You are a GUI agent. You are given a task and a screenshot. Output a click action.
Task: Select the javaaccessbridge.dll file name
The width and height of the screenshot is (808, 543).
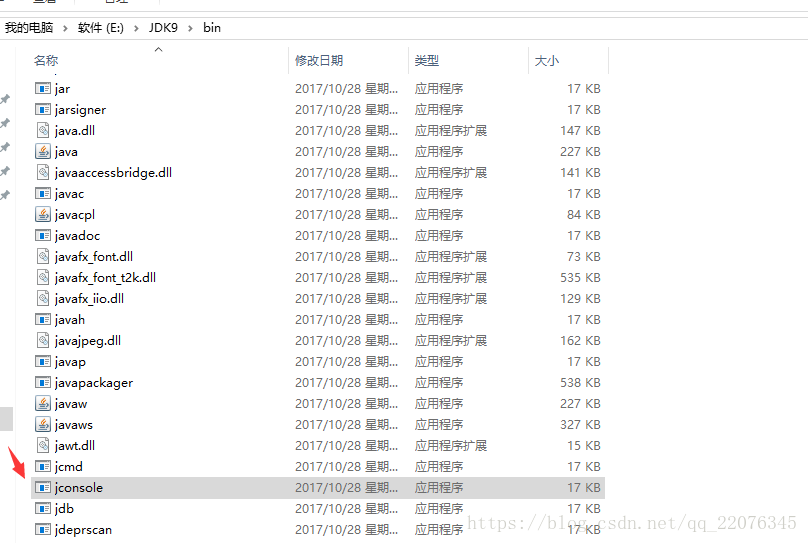[x=113, y=173]
